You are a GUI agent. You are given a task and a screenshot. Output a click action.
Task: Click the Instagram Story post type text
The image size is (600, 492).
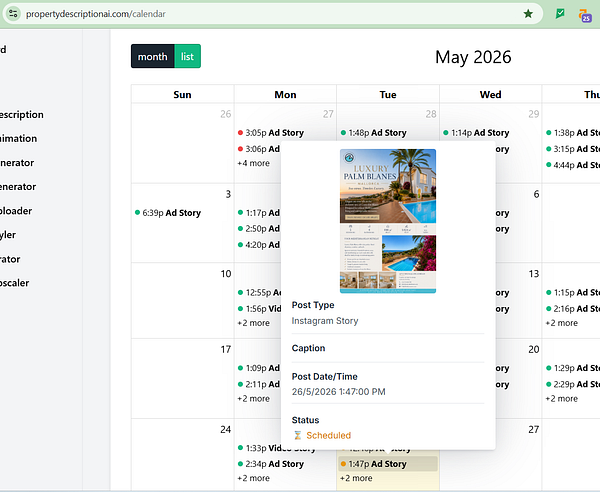pyautogui.click(x=325, y=321)
